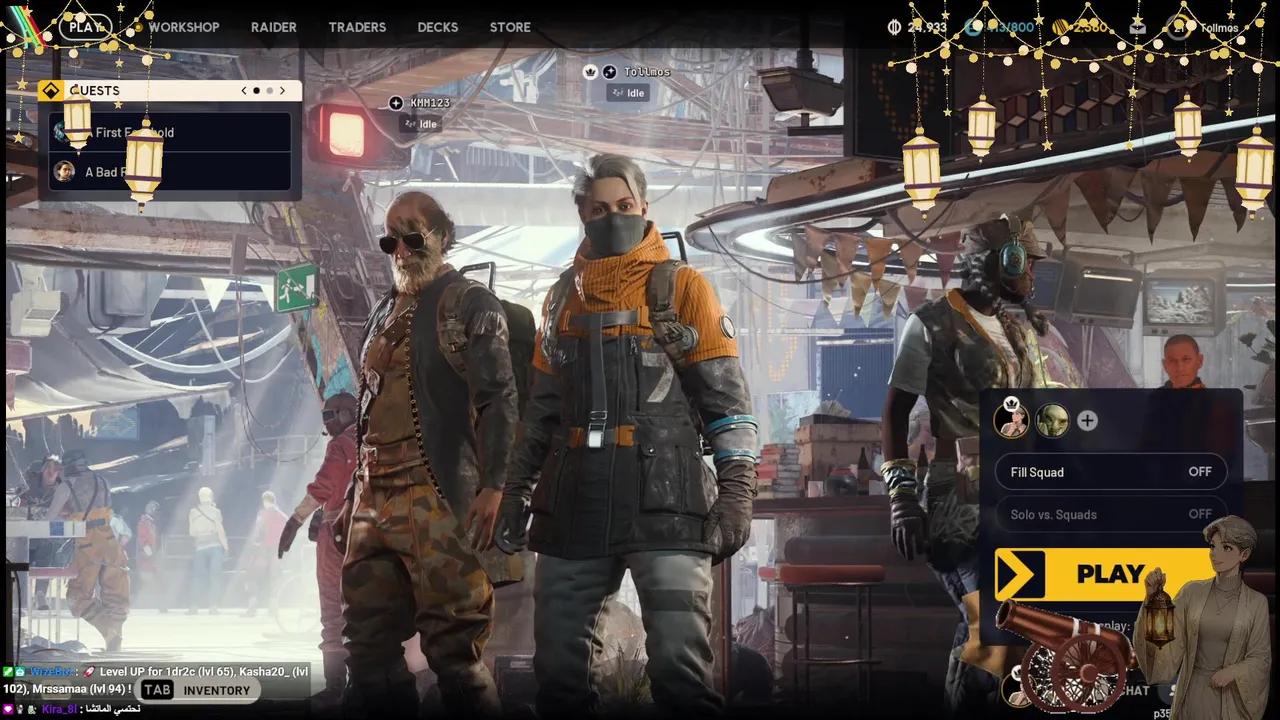The image size is (1280, 720).
Task: Open the 'A Bad Feeling' quest row
Action: (x=170, y=172)
